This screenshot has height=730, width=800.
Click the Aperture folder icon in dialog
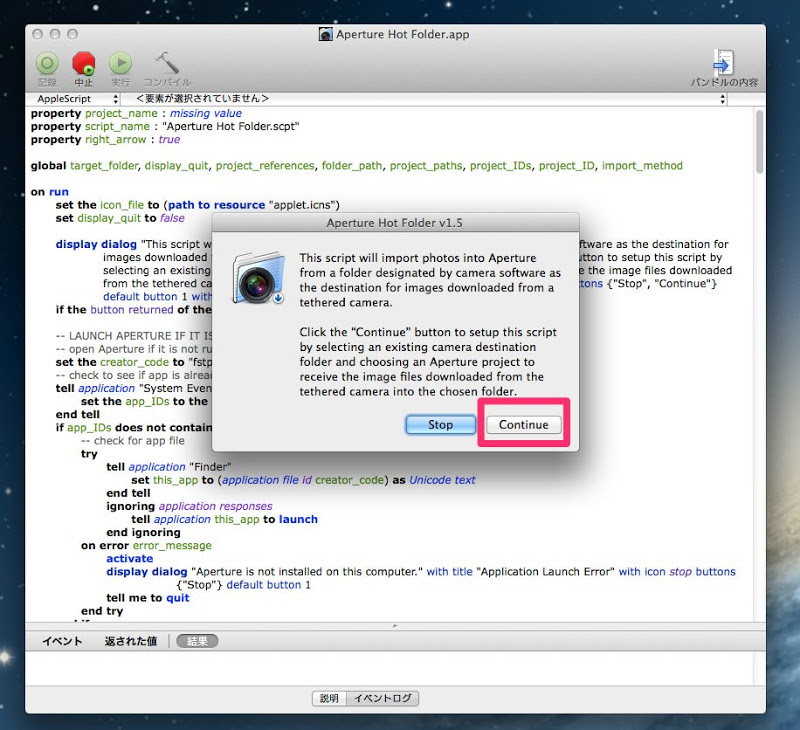point(259,278)
